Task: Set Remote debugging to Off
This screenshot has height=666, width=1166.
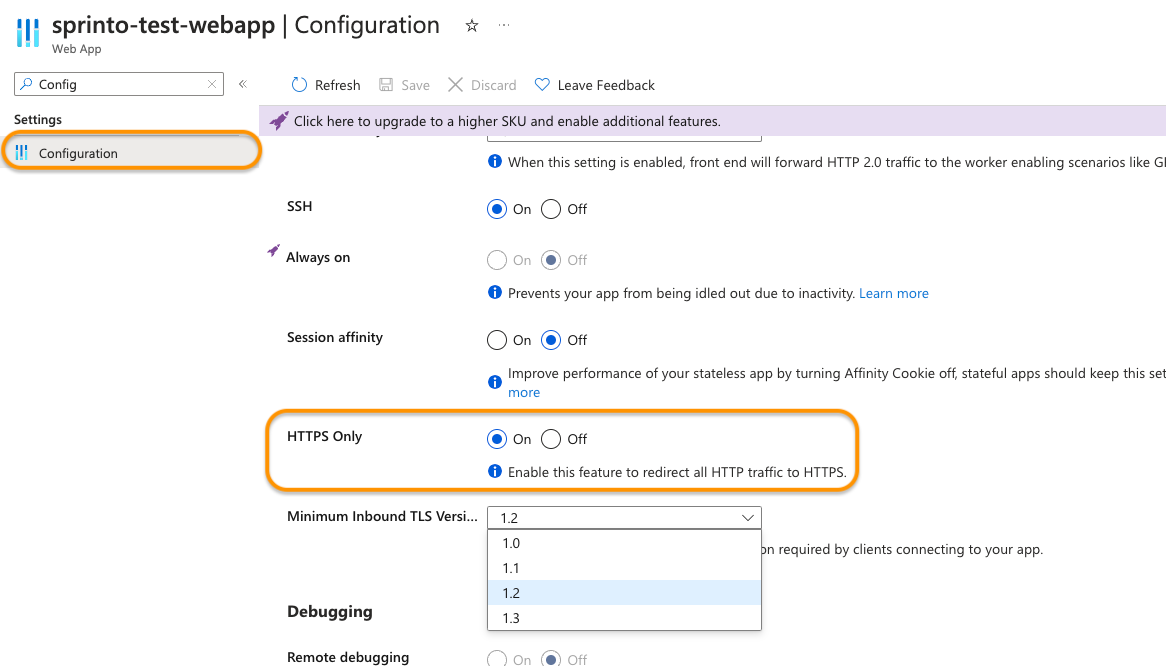Action: (551, 659)
